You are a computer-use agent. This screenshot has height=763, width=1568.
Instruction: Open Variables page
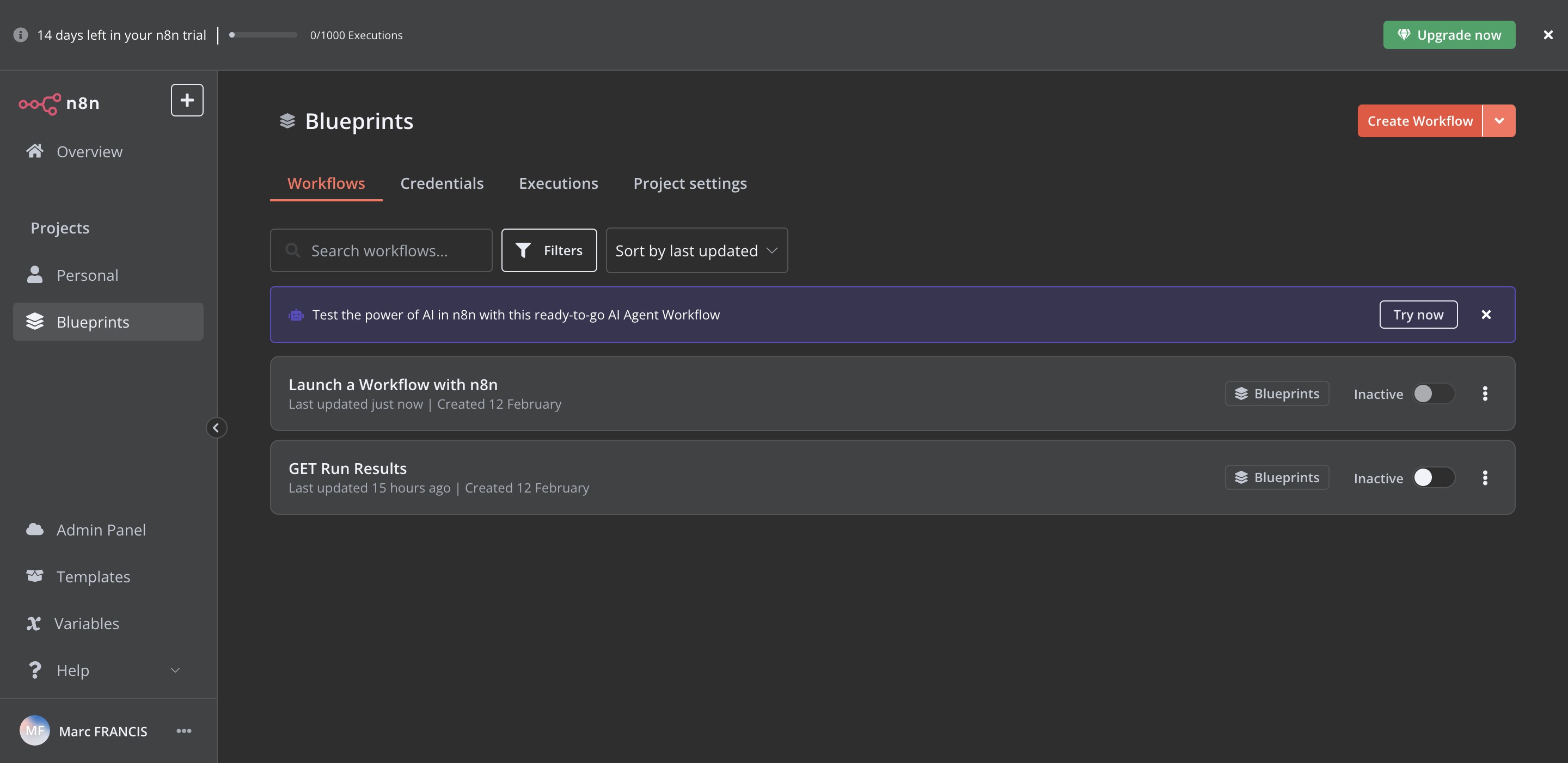pos(108,623)
